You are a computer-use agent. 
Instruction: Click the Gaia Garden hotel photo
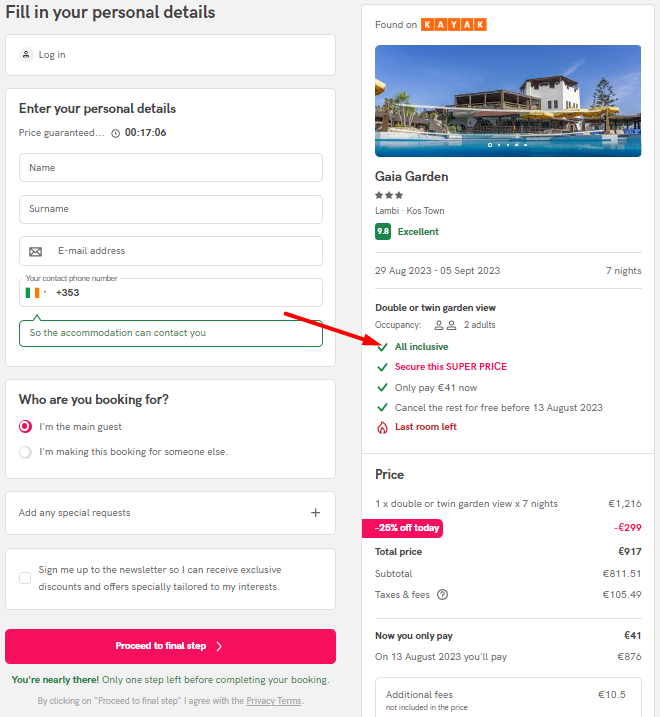pos(508,101)
